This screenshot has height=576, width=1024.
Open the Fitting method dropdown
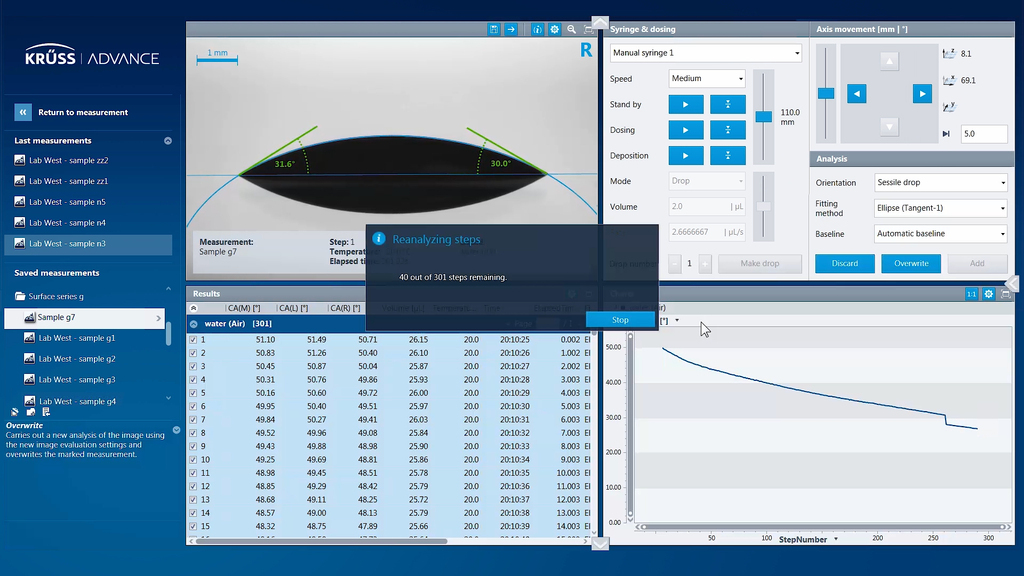coord(941,208)
